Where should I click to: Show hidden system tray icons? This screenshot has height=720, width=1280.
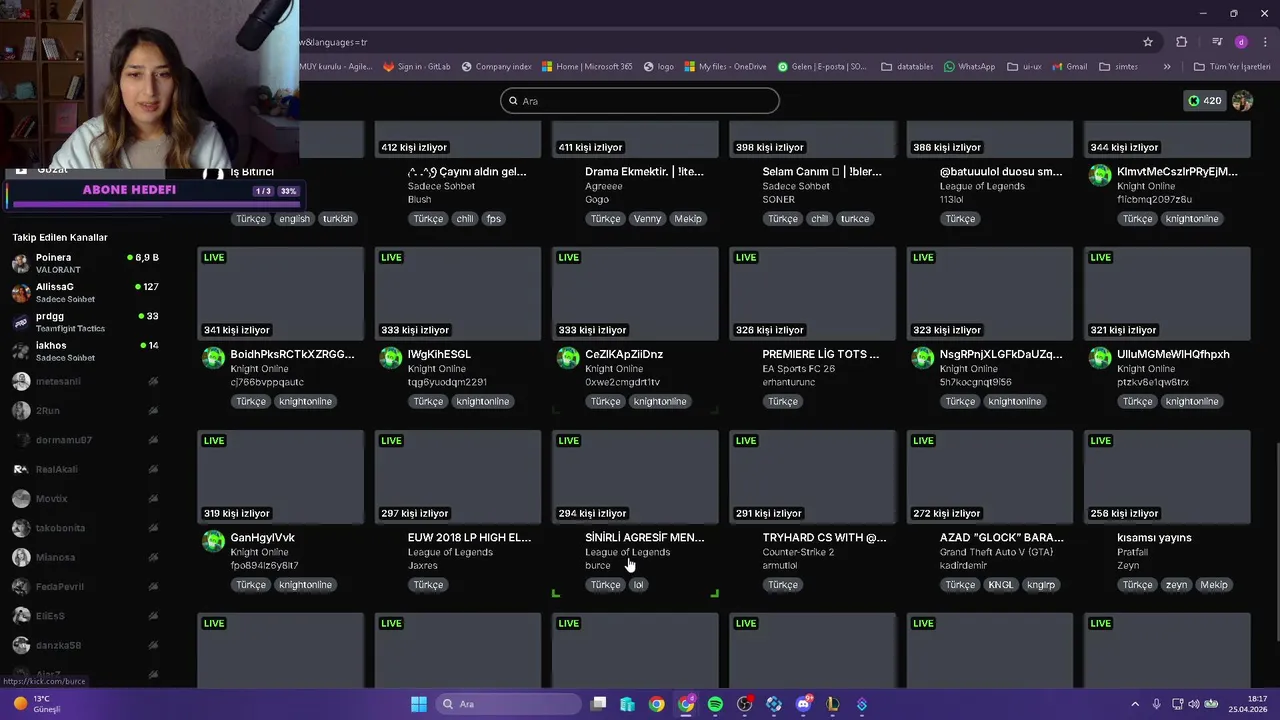[x=1135, y=704]
